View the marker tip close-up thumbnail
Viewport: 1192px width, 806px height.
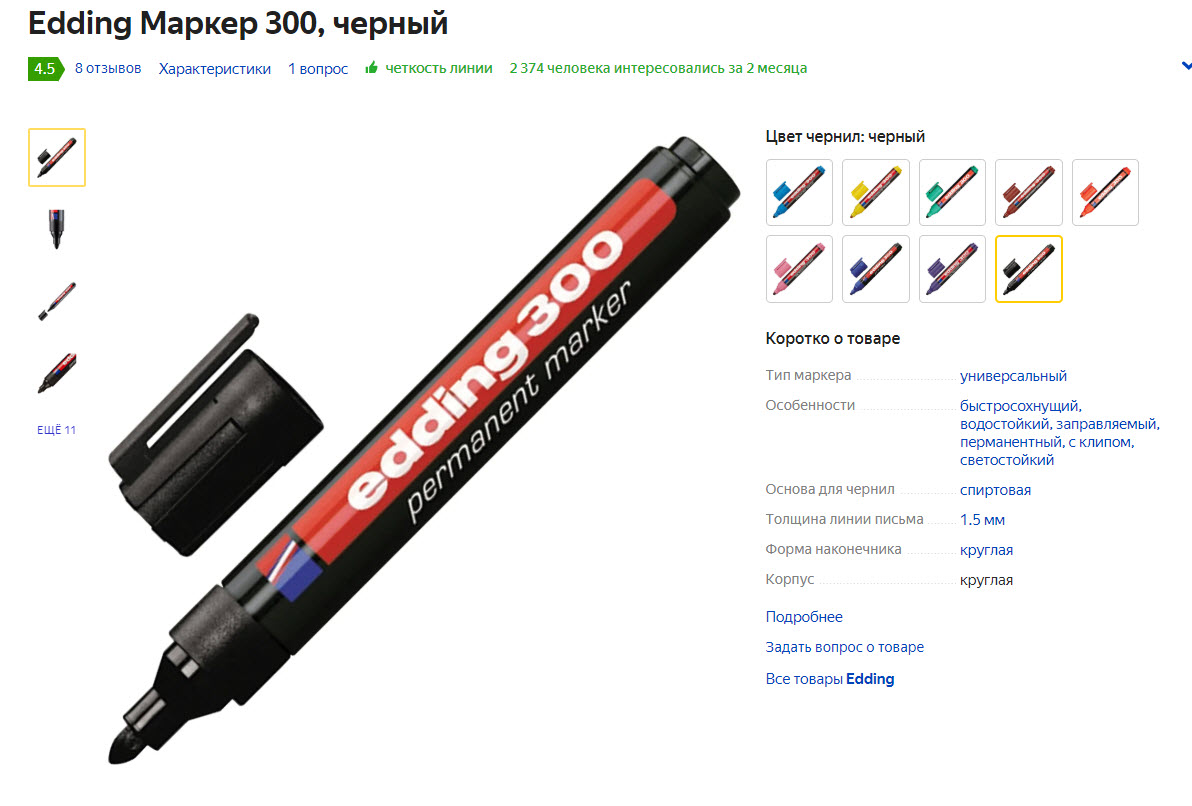point(57,229)
